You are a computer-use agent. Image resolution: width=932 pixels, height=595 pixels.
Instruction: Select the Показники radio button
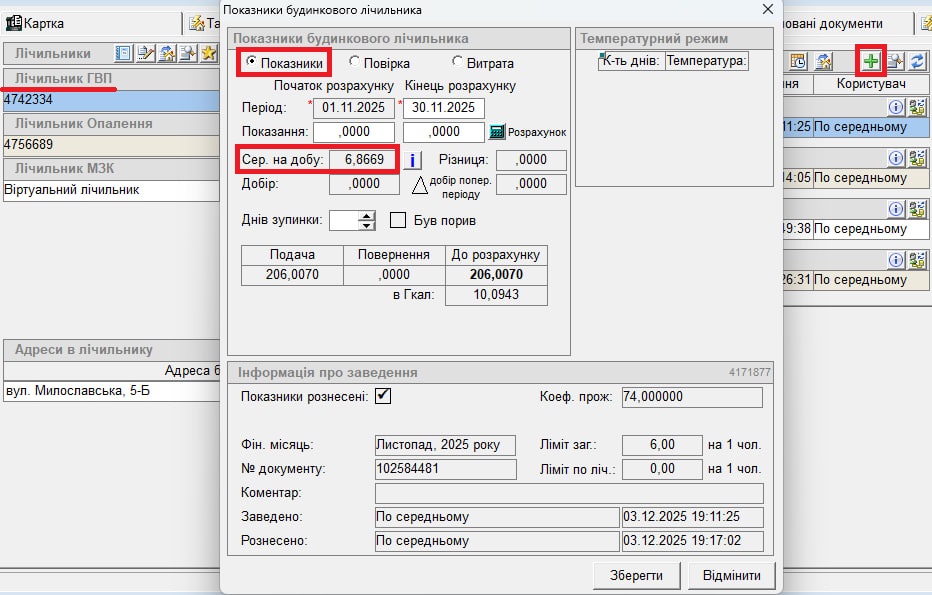pos(252,63)
